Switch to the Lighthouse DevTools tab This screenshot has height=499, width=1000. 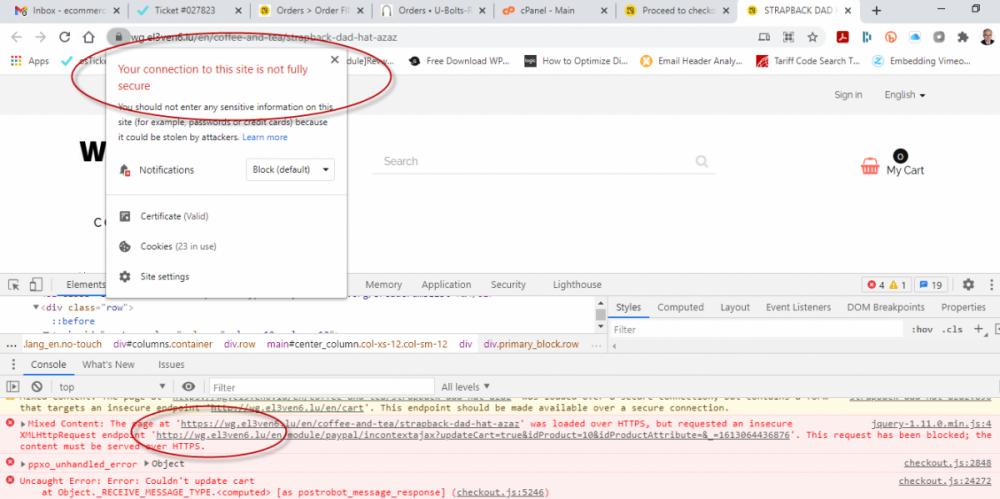[577, 285]
